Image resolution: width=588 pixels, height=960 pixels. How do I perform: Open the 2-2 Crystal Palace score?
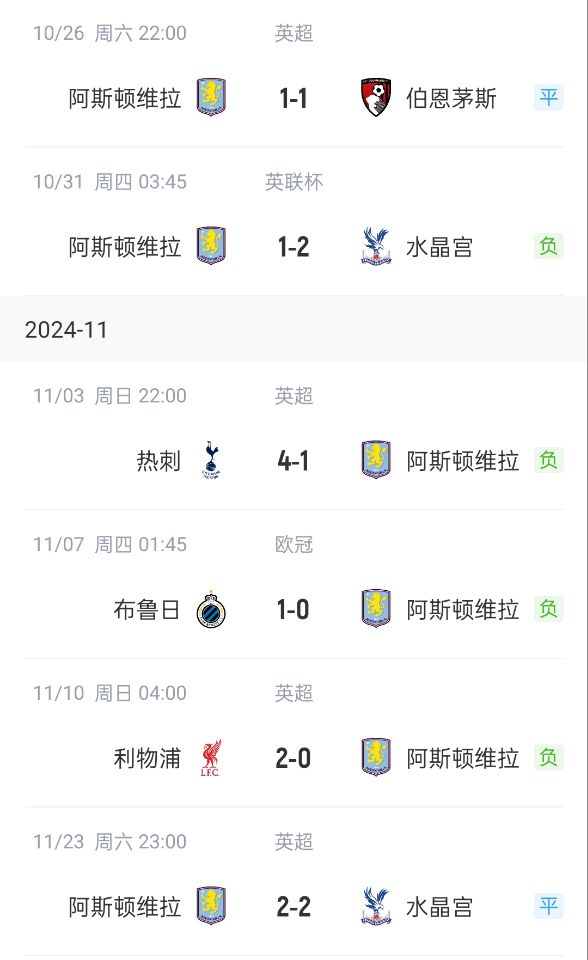[x=293, y=907]
